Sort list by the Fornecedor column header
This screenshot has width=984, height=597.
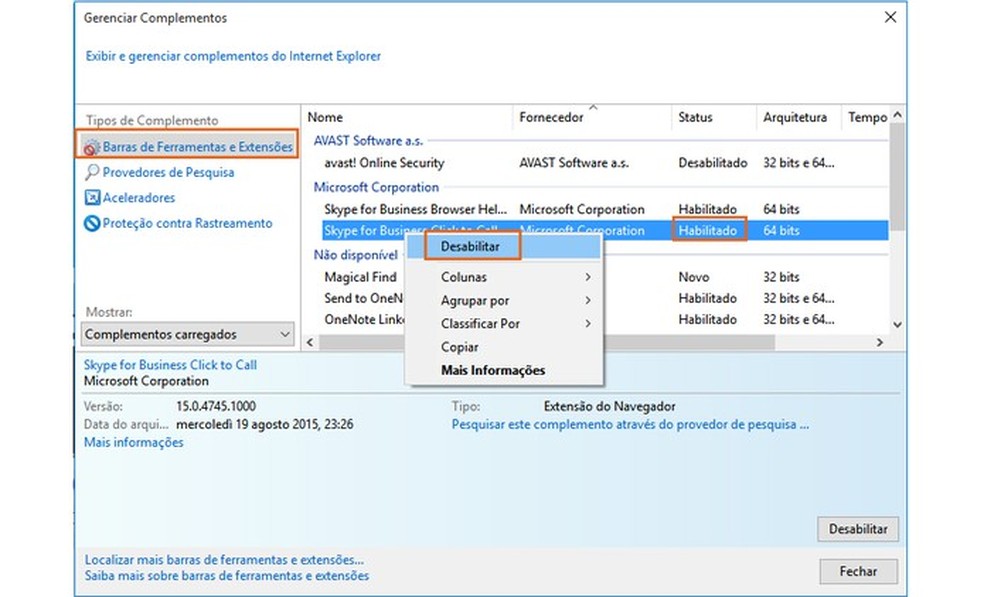coord(551,118)
